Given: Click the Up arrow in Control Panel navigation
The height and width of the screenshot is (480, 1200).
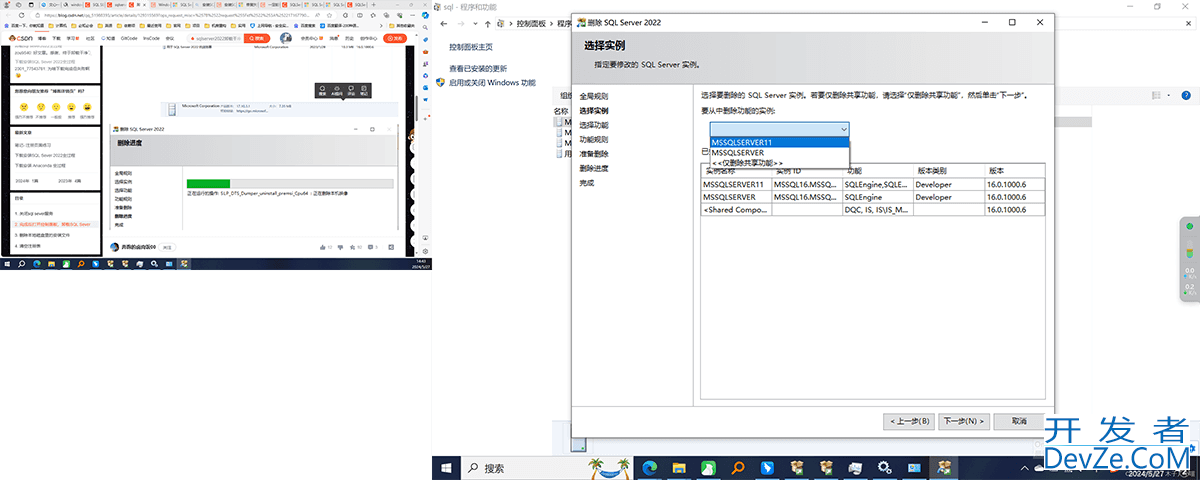Looking at the screenshot, I should point(488,23).
